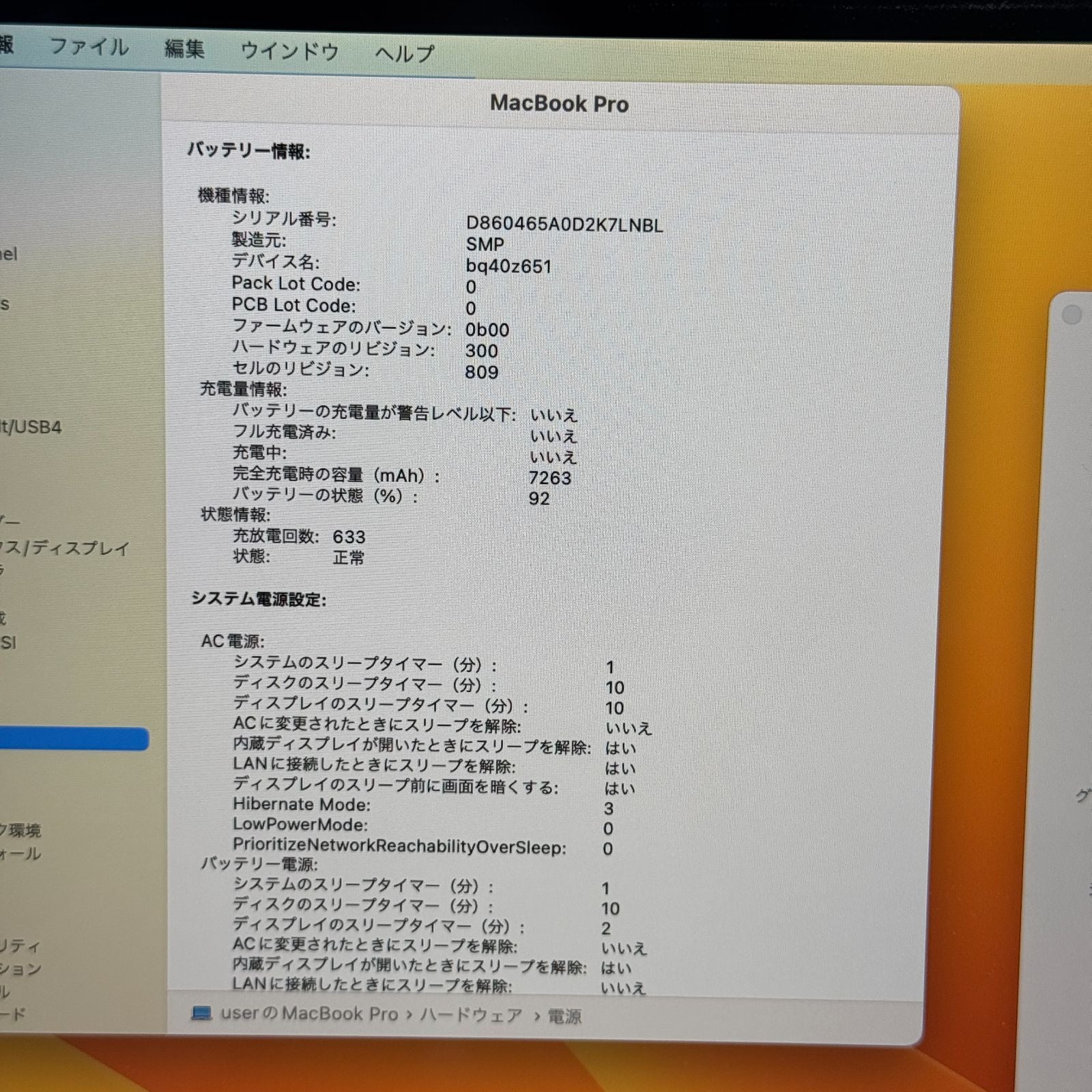Select the sidebar item ending in t/USB4
The image size is (1092, 1092).
pos(31,427)
